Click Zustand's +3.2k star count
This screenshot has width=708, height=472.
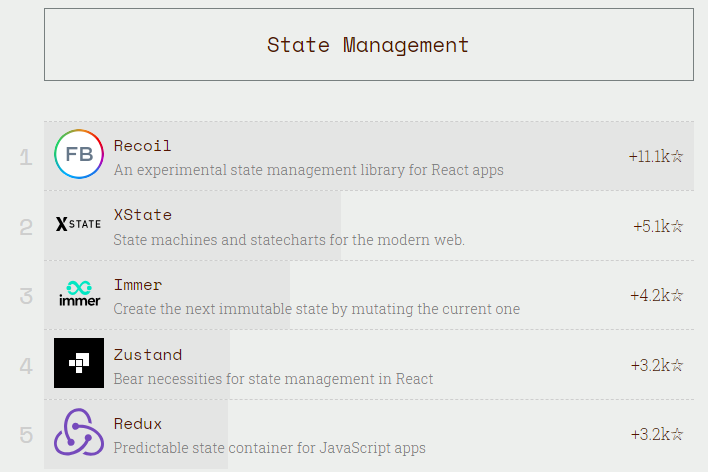[x=657, y=365]
